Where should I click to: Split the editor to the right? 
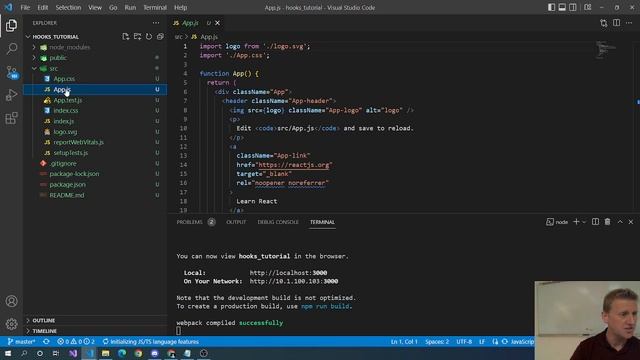[x=616, y=23]
